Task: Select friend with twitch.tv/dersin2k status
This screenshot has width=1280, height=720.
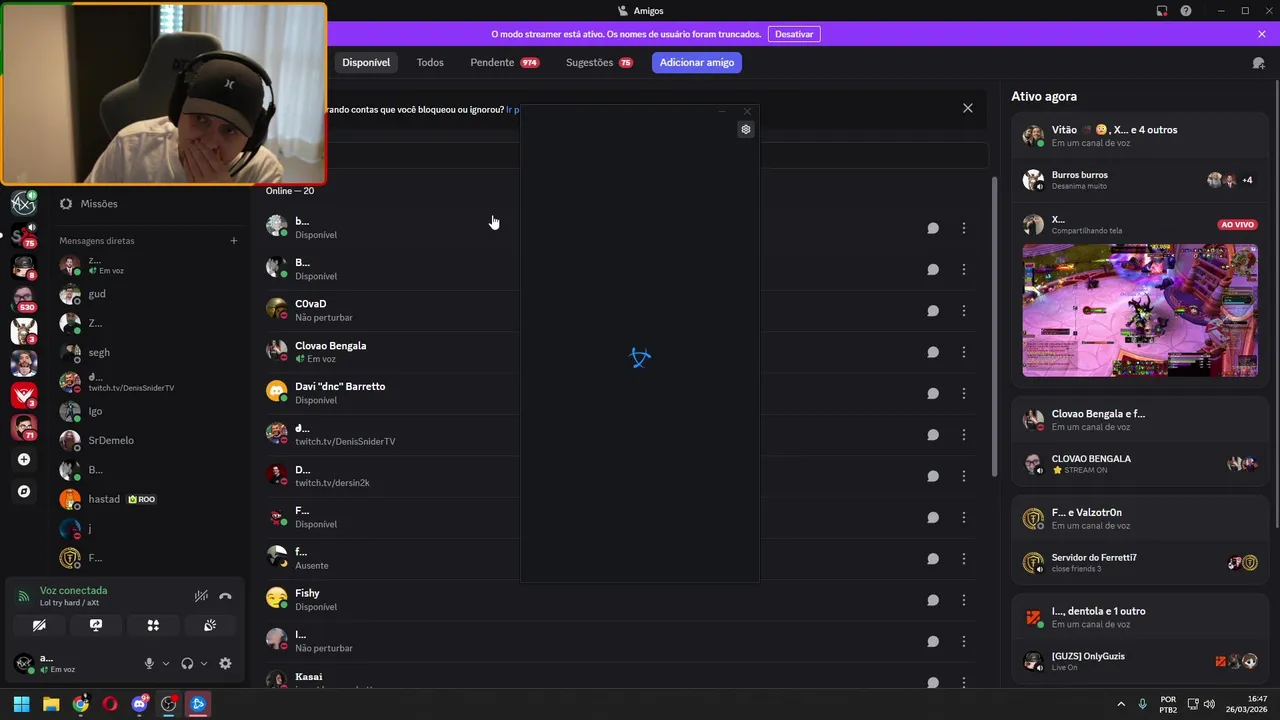Action: pos(620,476)
